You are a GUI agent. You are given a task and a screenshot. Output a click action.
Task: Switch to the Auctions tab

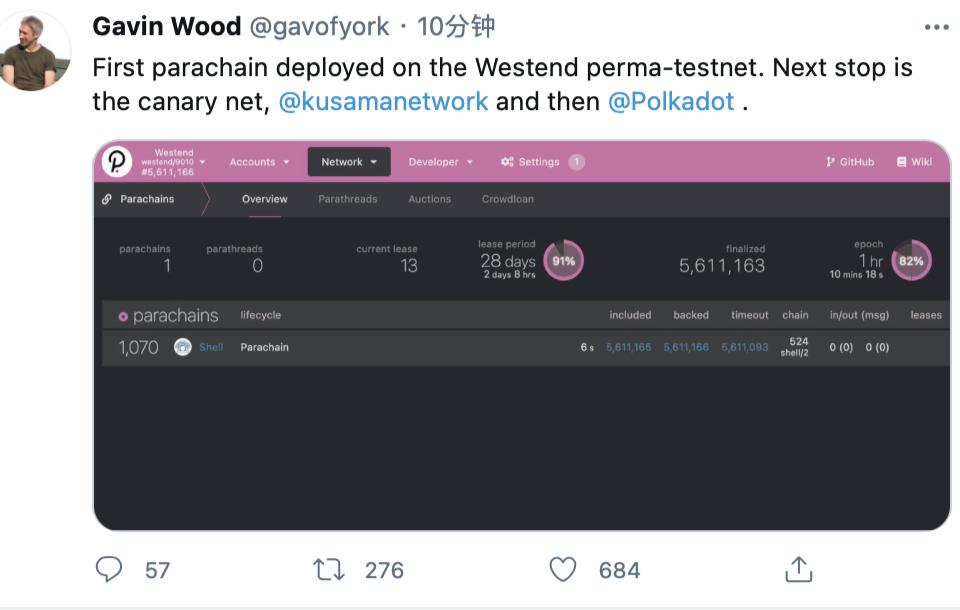428,198
